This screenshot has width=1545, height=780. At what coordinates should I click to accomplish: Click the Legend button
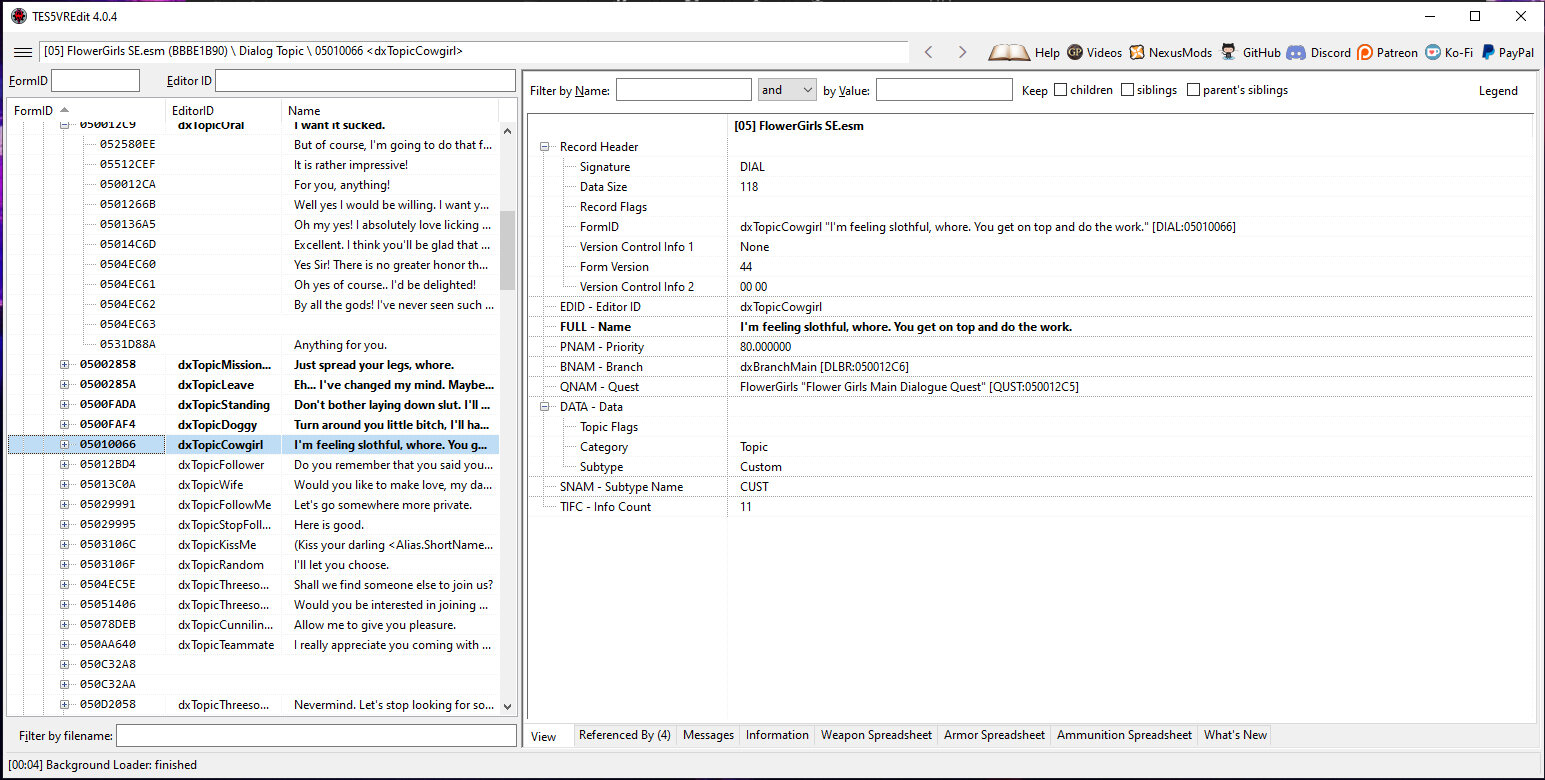click(x=1498, y=91)
